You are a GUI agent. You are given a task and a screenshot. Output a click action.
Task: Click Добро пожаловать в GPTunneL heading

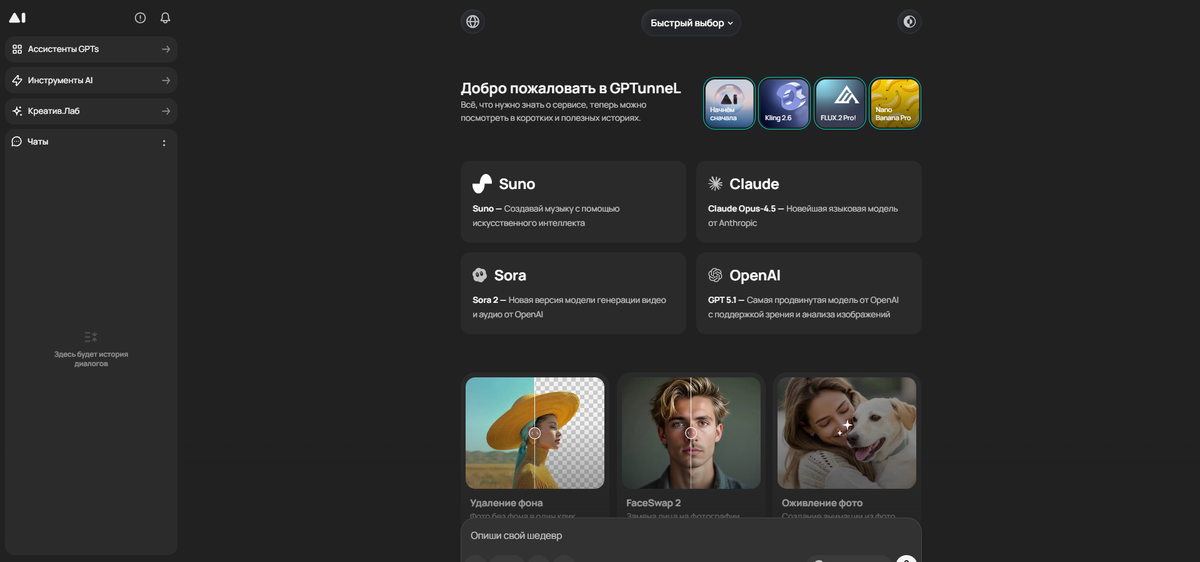[x=571, y=88]
